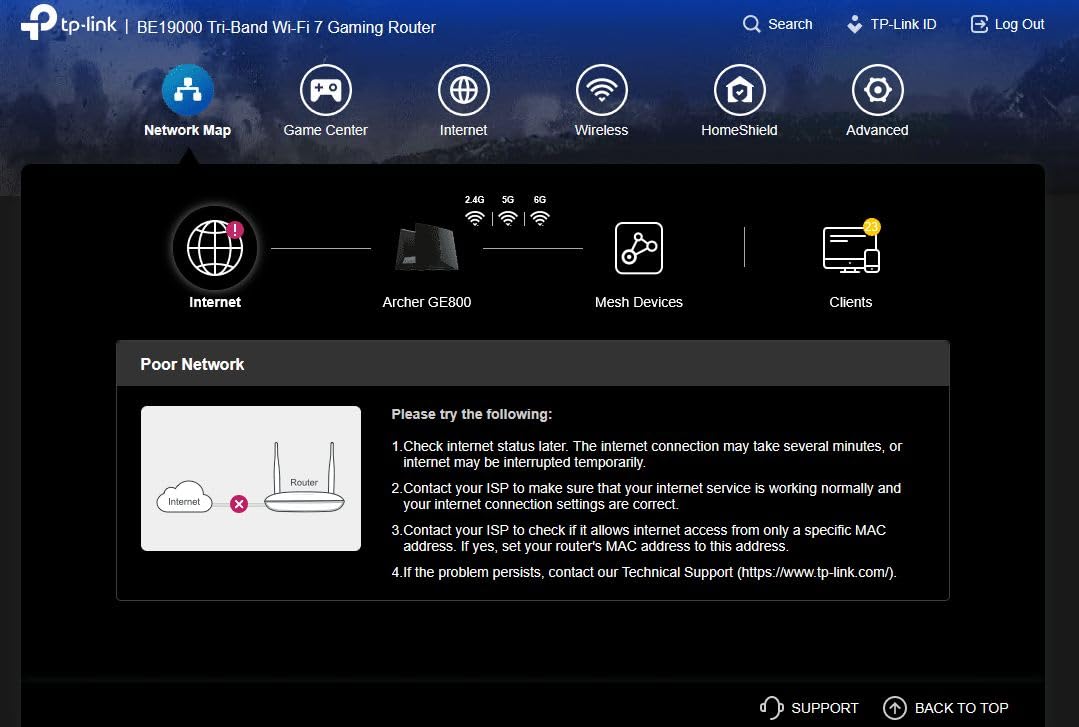Click the Support headset icon
1079x727 pixels.
(771, 707)
